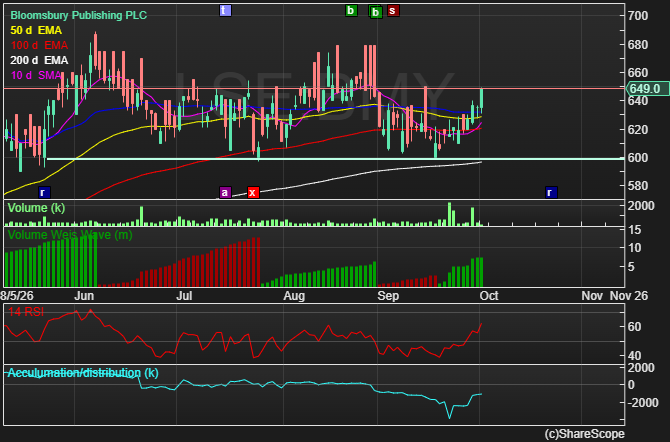Click the -2000 value on the accumulation axis
The height and width of the screenshot is (442, 670).
click(x=643, y=403)
